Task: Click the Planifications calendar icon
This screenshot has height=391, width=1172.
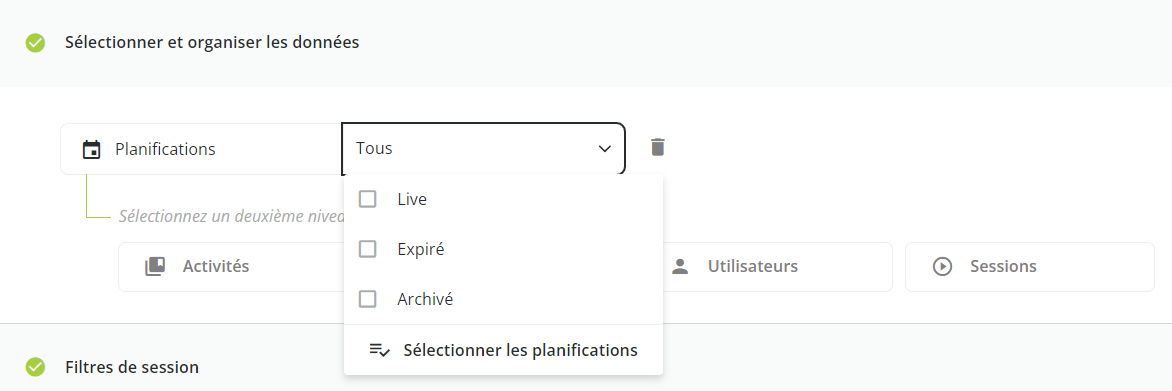Action: (91, 150)
